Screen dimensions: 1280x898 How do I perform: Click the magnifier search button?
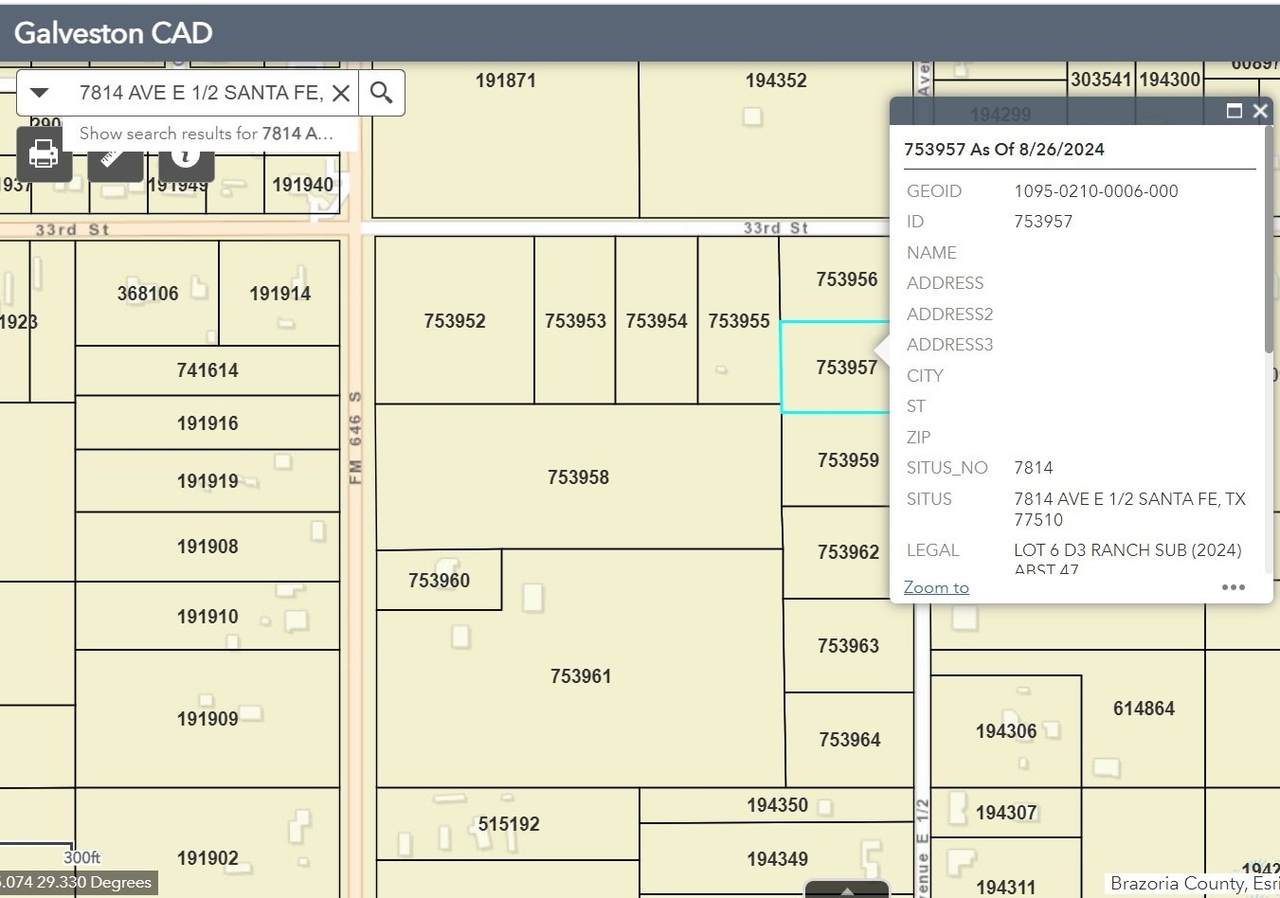click(x=381, y=93)
